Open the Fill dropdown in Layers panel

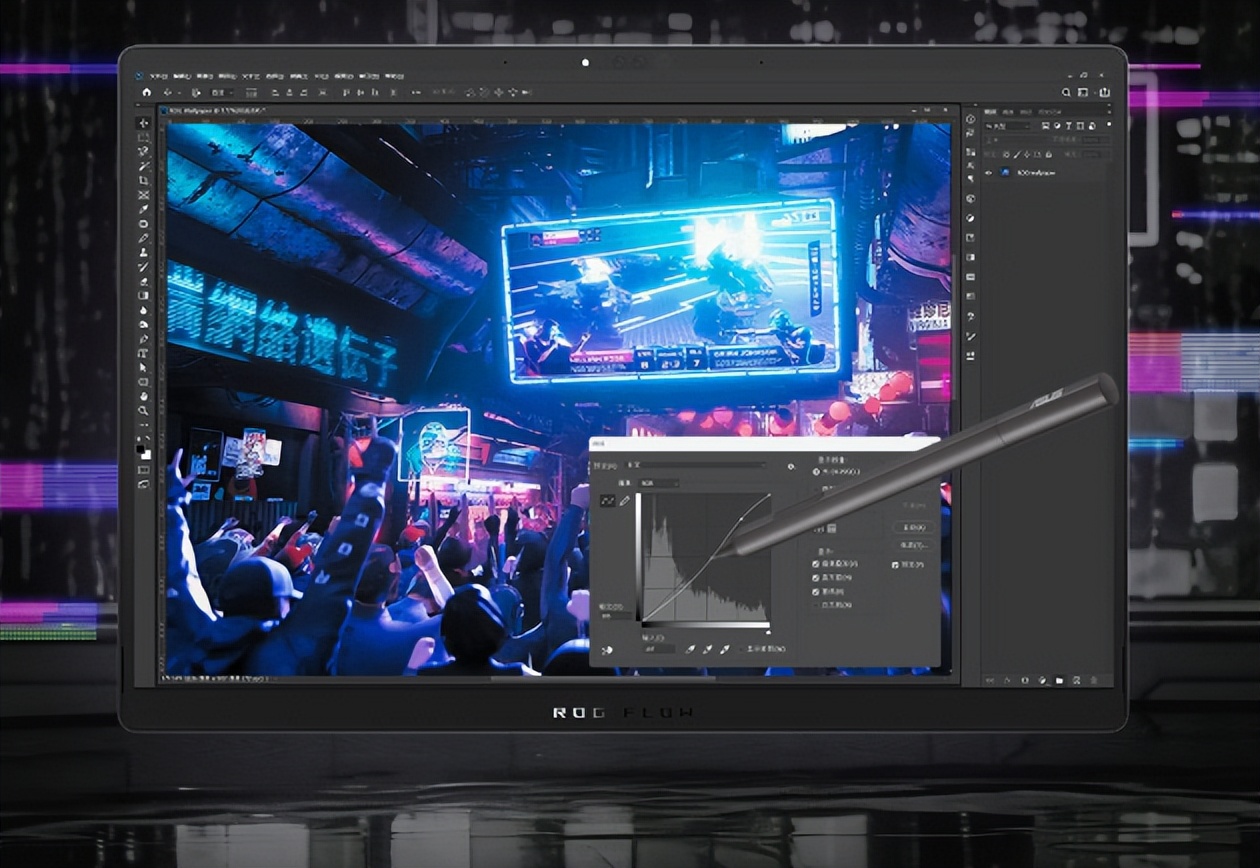click(1097, 155)
